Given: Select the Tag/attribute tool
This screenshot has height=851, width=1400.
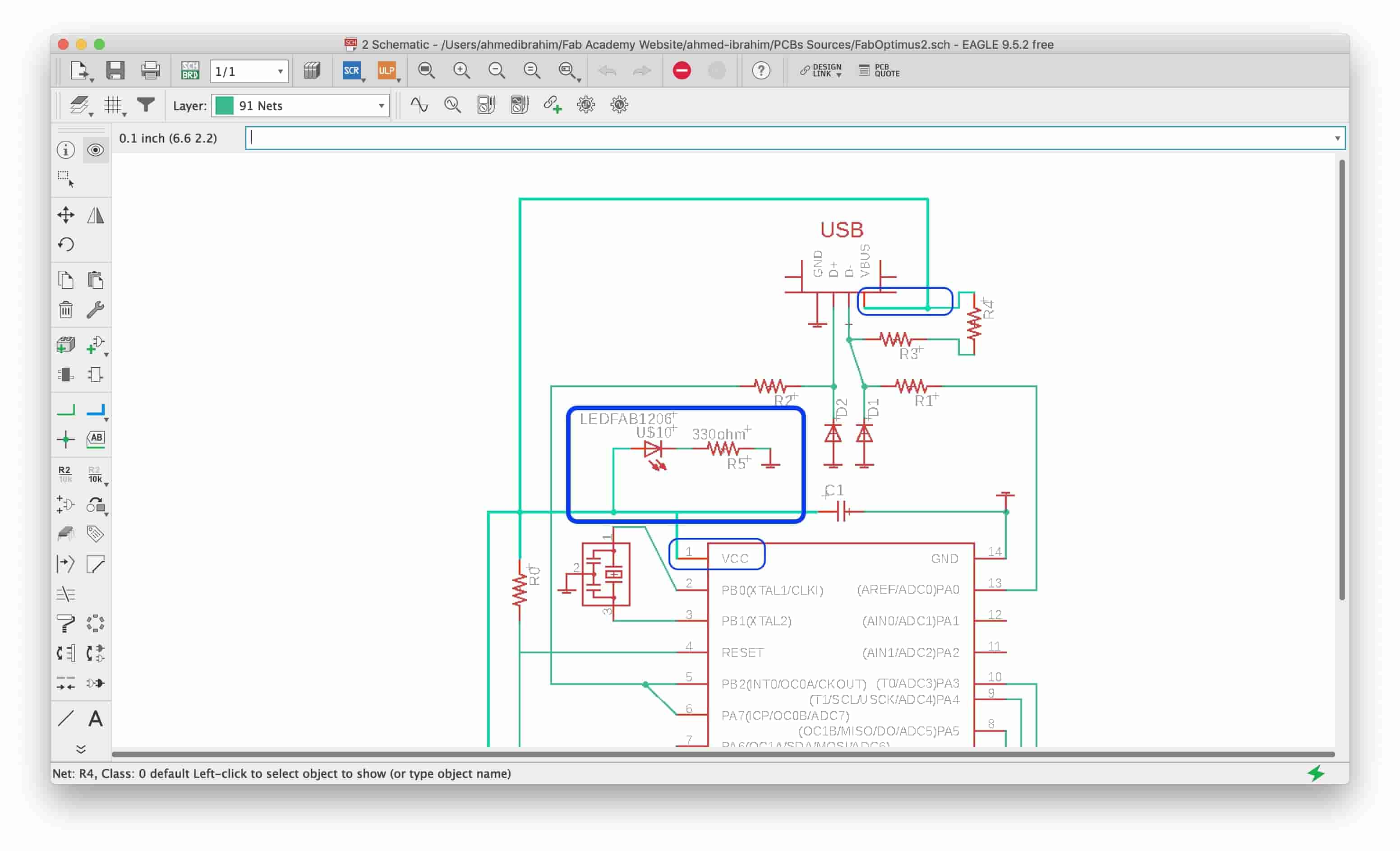Looking at the screenshot, I should (96, 534).
